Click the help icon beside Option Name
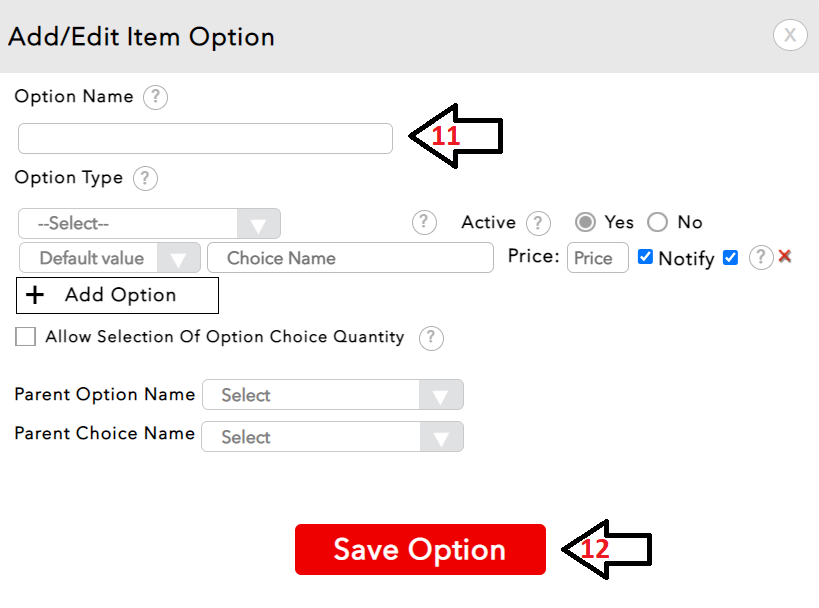819x608 pixels. [155, 97]
